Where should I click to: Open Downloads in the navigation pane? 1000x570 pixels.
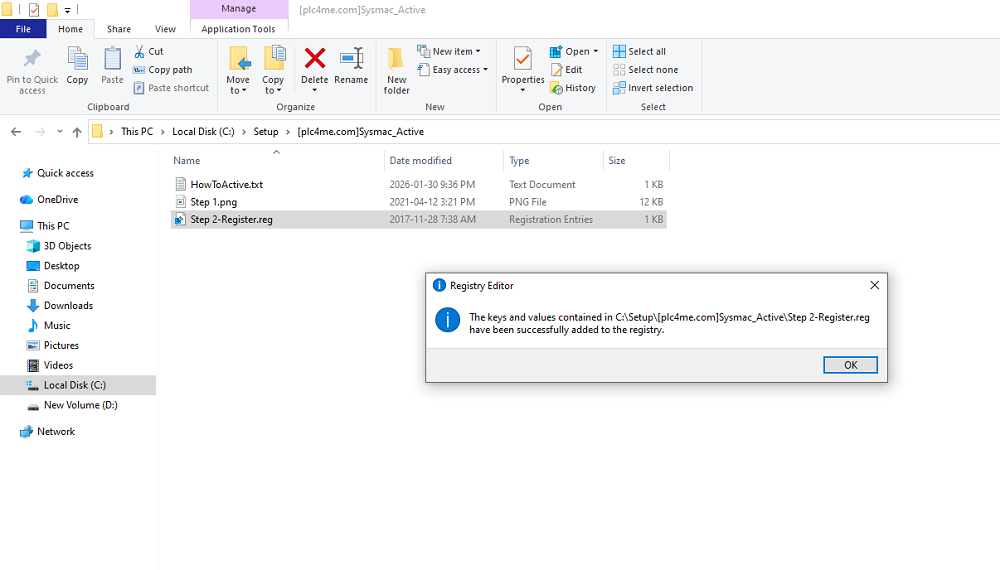click(x=68, y=306)
